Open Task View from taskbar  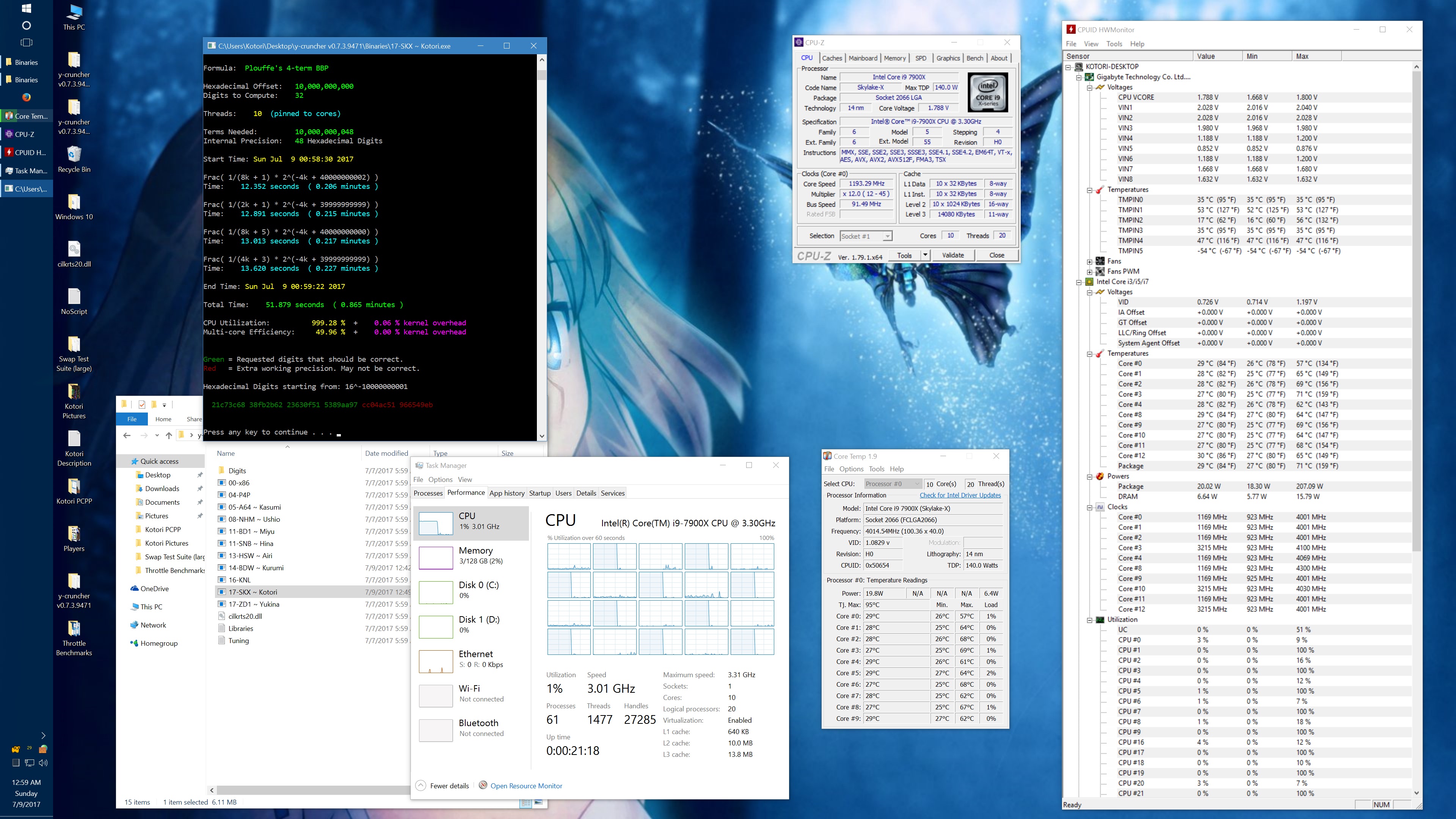26,42
